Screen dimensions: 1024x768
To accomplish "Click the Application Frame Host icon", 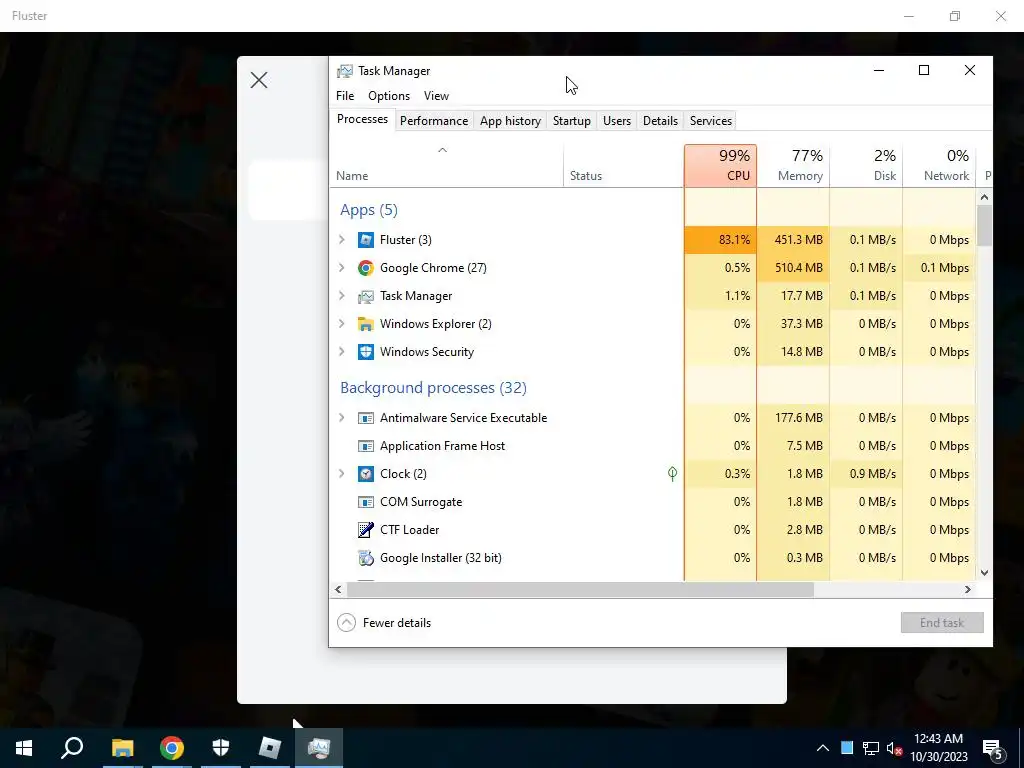I will click(x=366, y=446).
